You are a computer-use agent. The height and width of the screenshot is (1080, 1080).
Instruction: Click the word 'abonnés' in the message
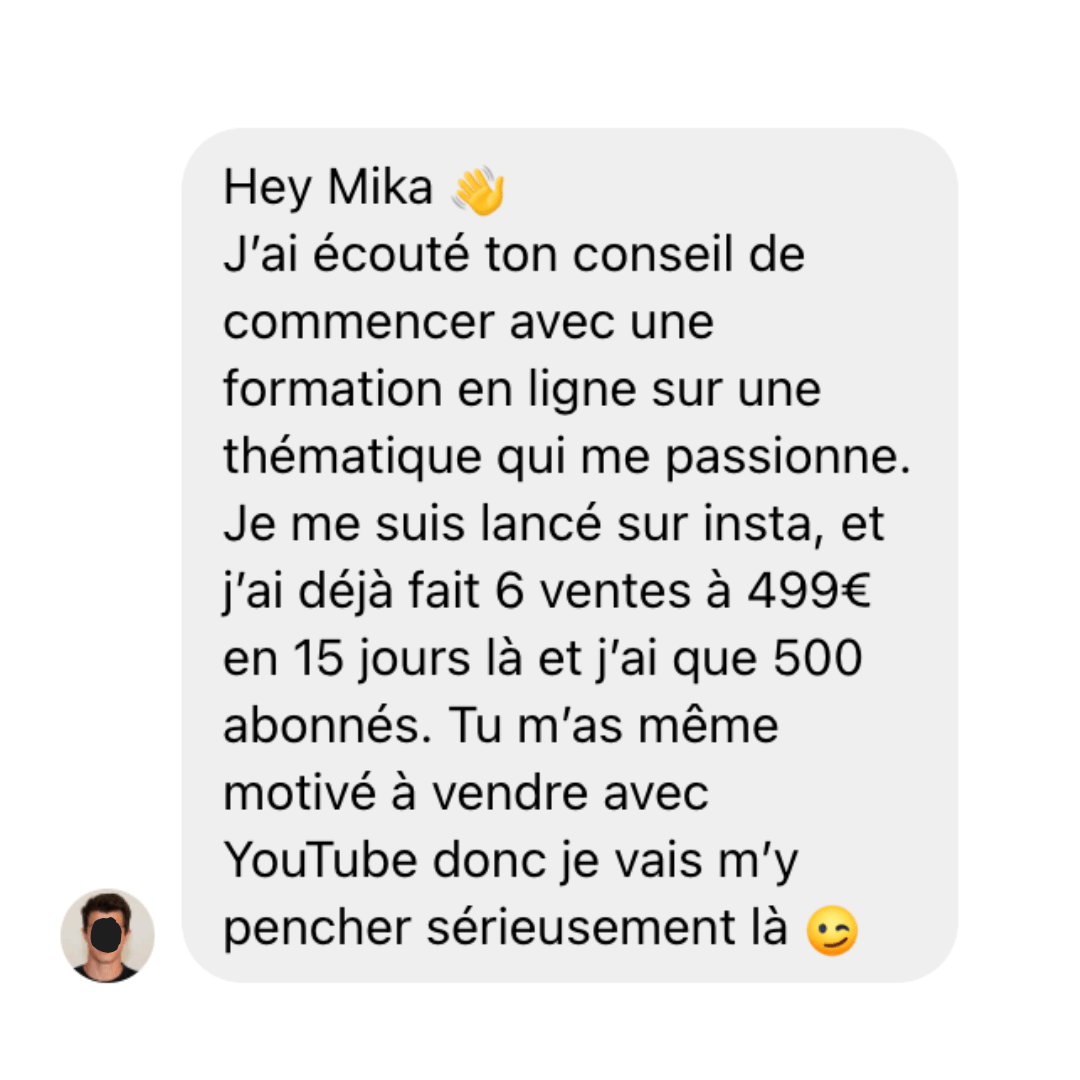[322, 725]
